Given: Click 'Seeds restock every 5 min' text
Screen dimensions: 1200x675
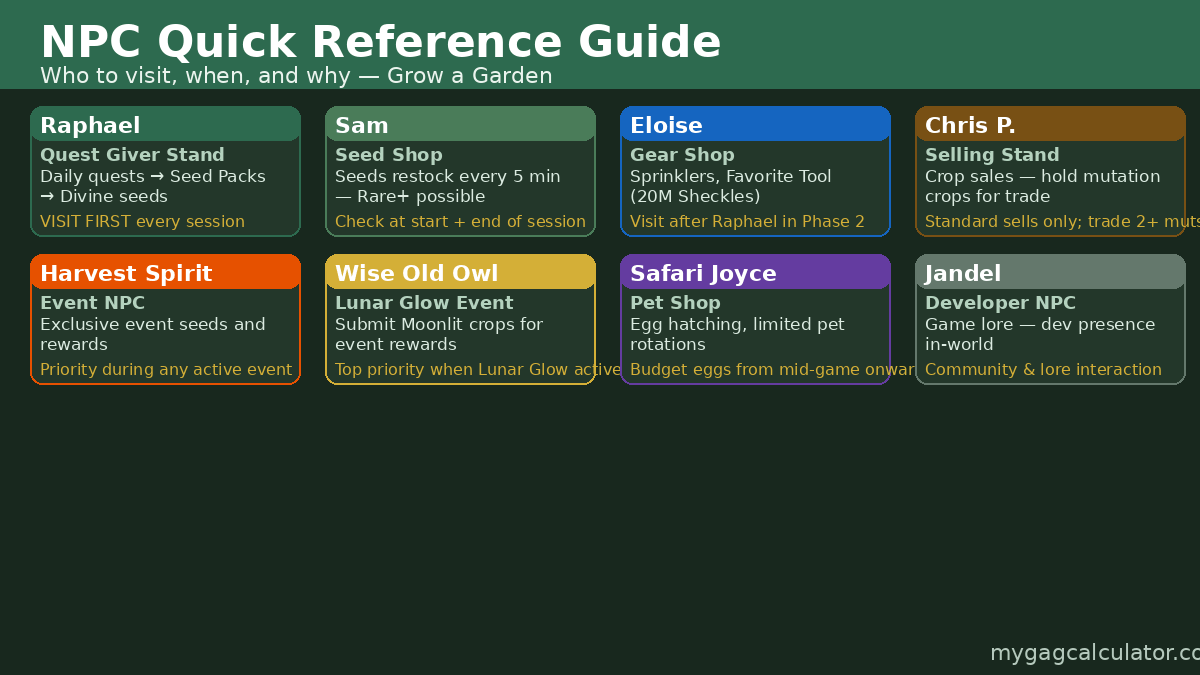Looking at the screenshot, I should (x=448, y=176).
